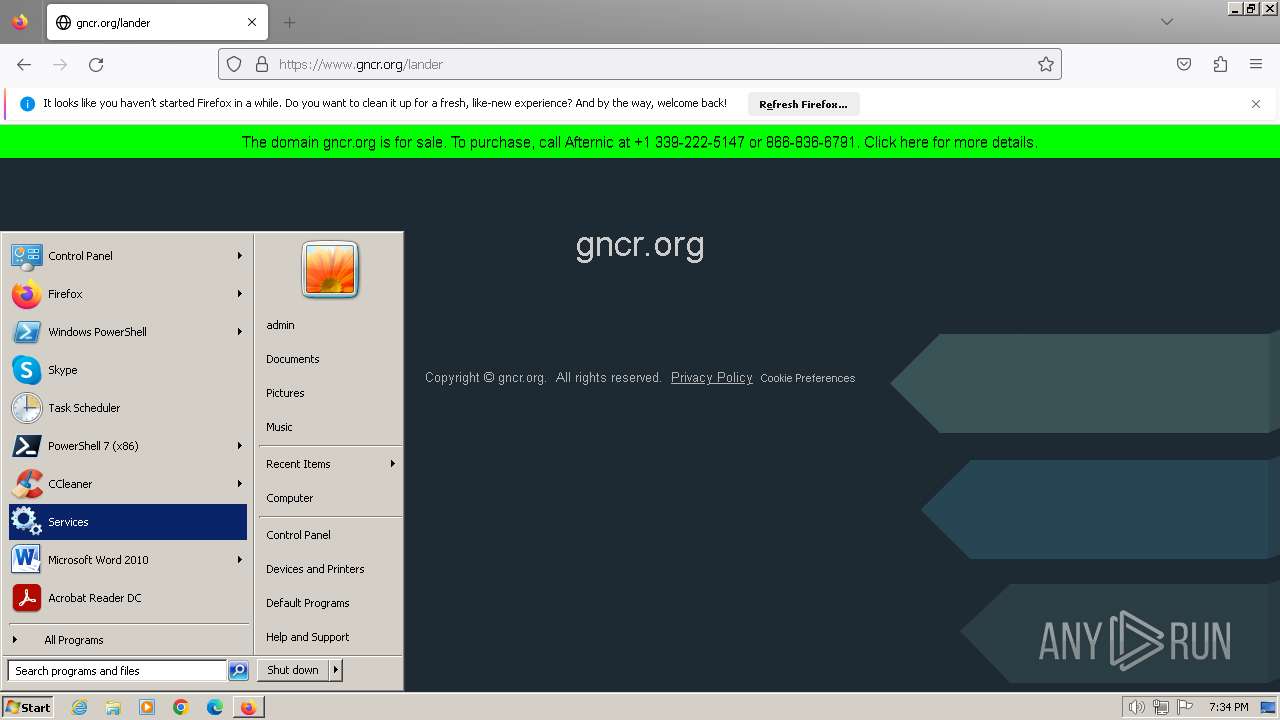Viewport: 1280px width, 720px height.
Task: Open Control Panel from pinned programs list
Action: click(x=128, y=256)
